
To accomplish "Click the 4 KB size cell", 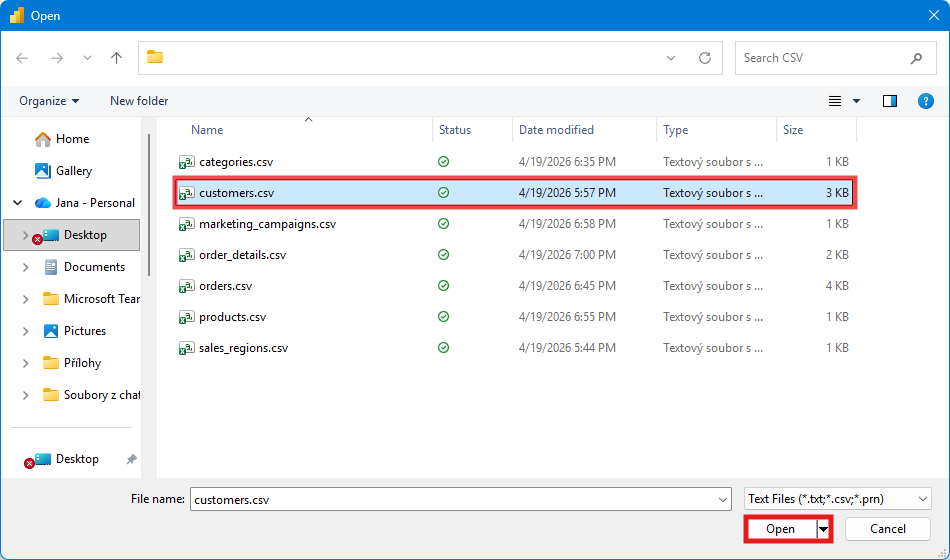I will click(x=837, y=286).
